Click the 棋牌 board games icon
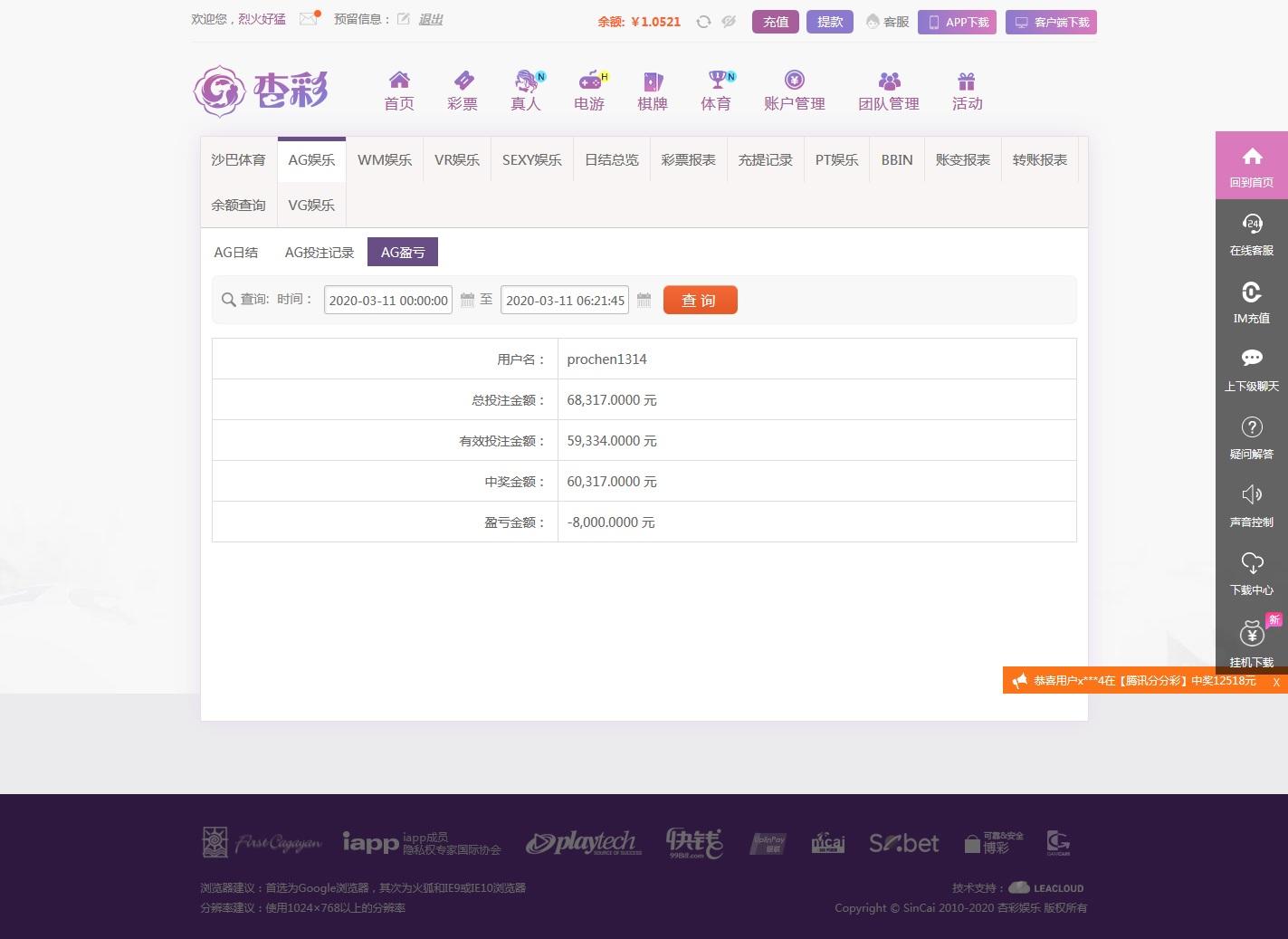The height and width of the screenshot is (939, 1288). [x=653, y=89]
